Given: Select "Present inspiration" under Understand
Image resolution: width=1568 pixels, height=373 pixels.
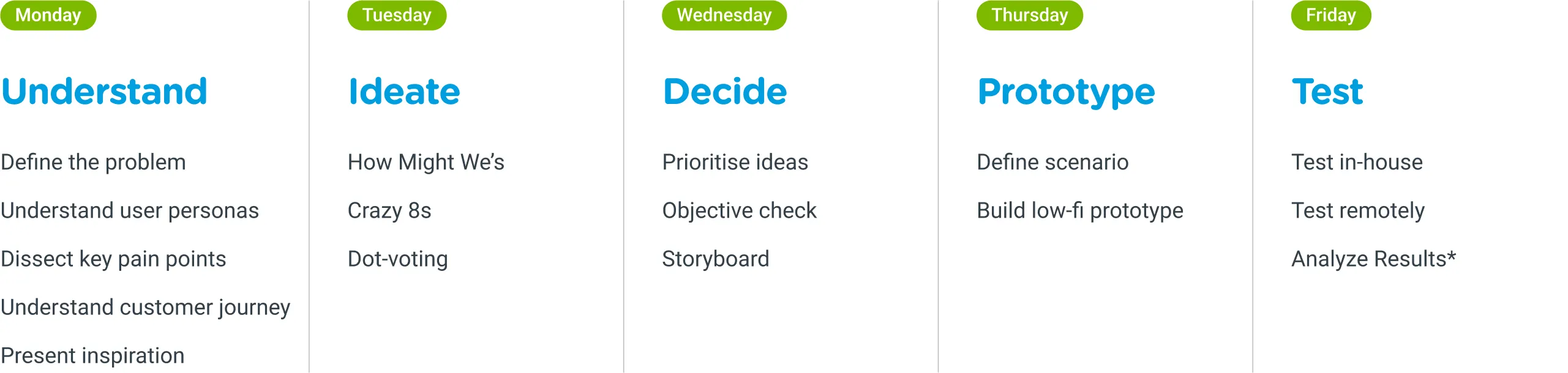Looking at the screenshot, I should pos(92,355).
